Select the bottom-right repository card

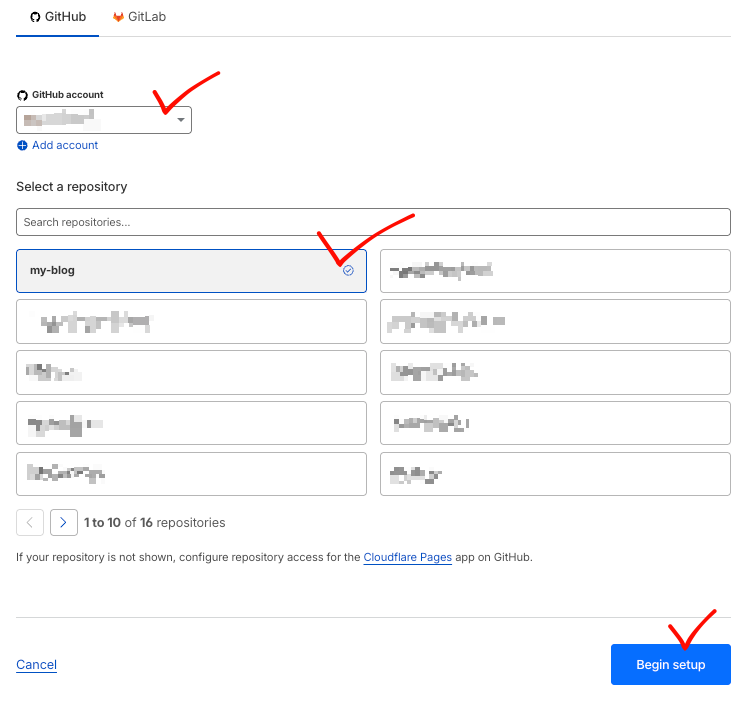click(555, 473)
